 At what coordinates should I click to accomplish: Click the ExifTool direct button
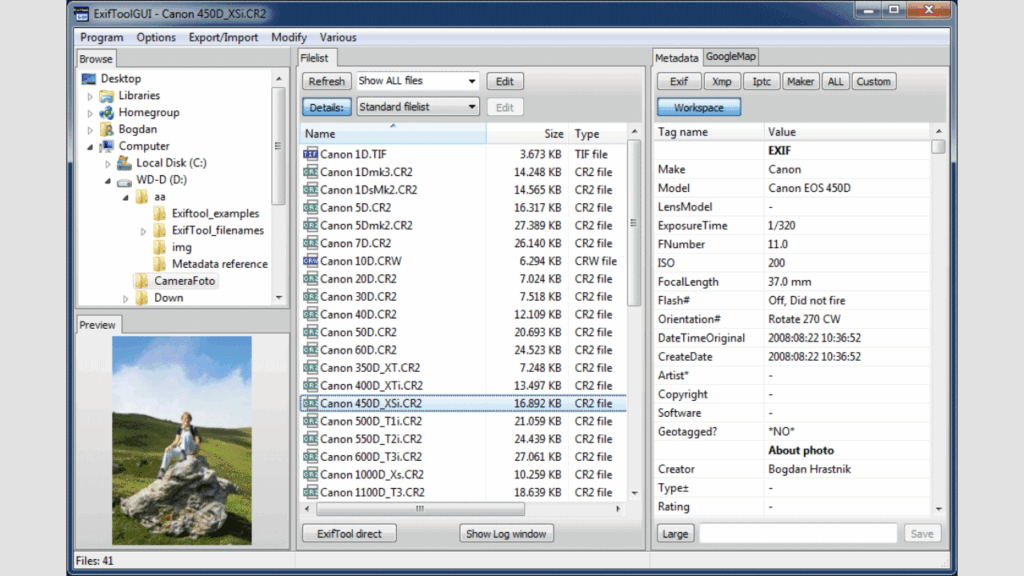349,534
